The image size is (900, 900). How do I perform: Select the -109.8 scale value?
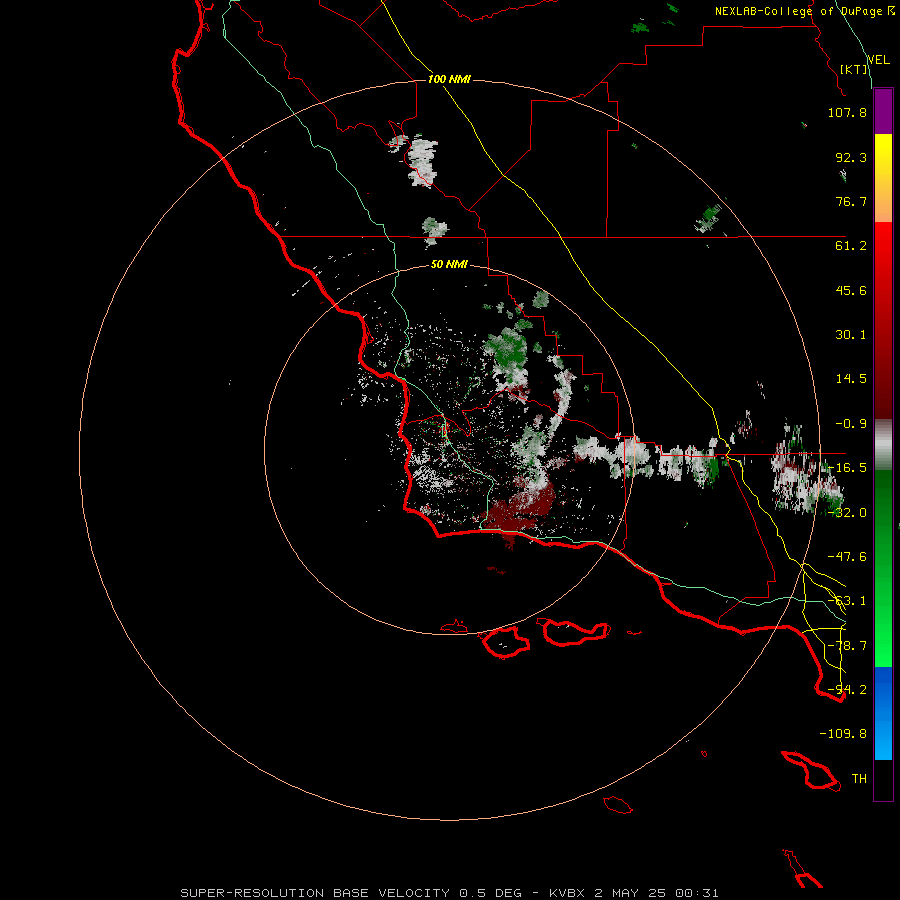(843, 734)
